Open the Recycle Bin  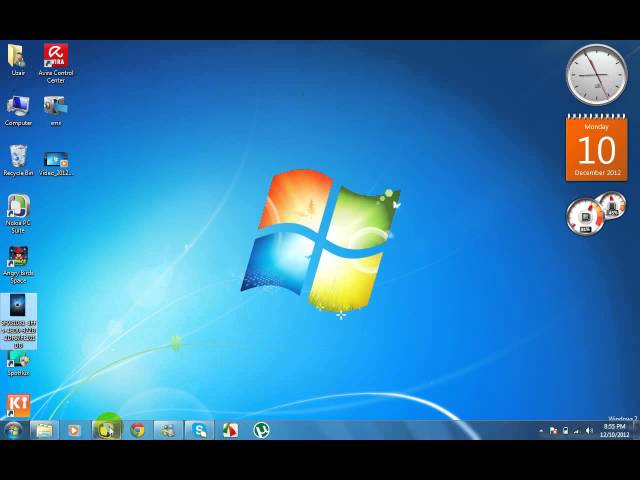click(x=18, y=160)
